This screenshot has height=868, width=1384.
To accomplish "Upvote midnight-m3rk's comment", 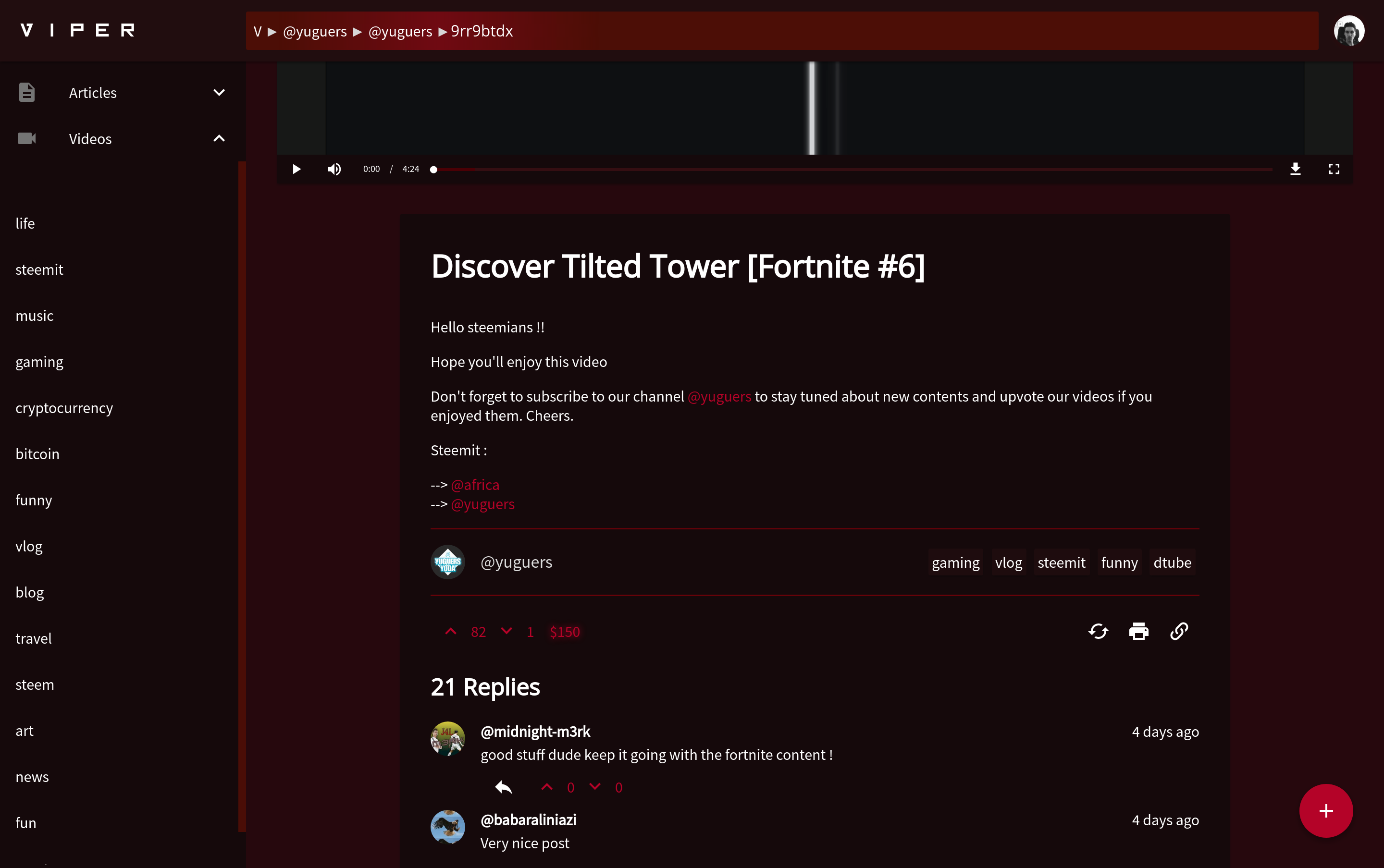I will click(x=547, y=787).
